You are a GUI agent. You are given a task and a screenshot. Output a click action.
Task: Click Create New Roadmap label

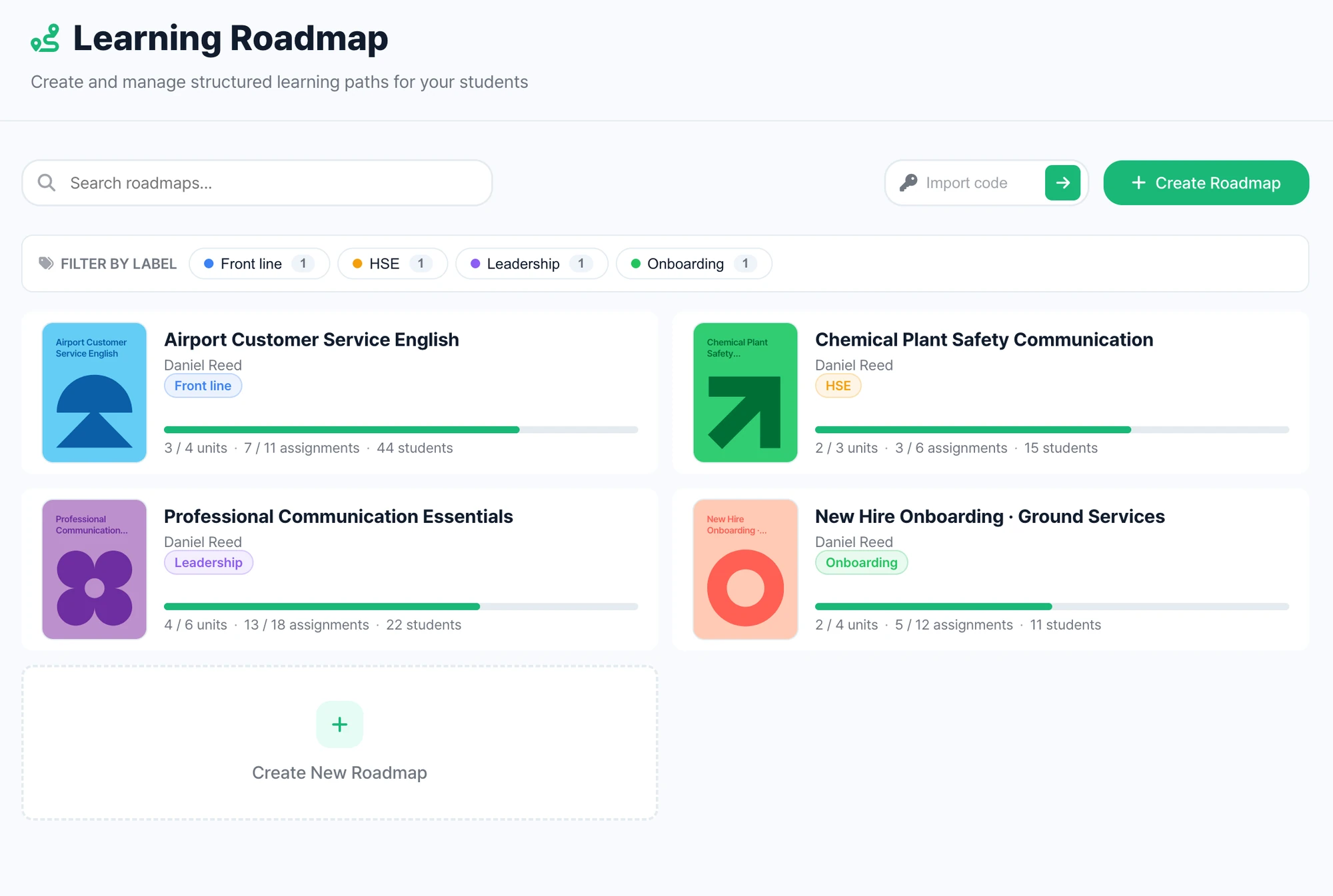pos(340,773)
